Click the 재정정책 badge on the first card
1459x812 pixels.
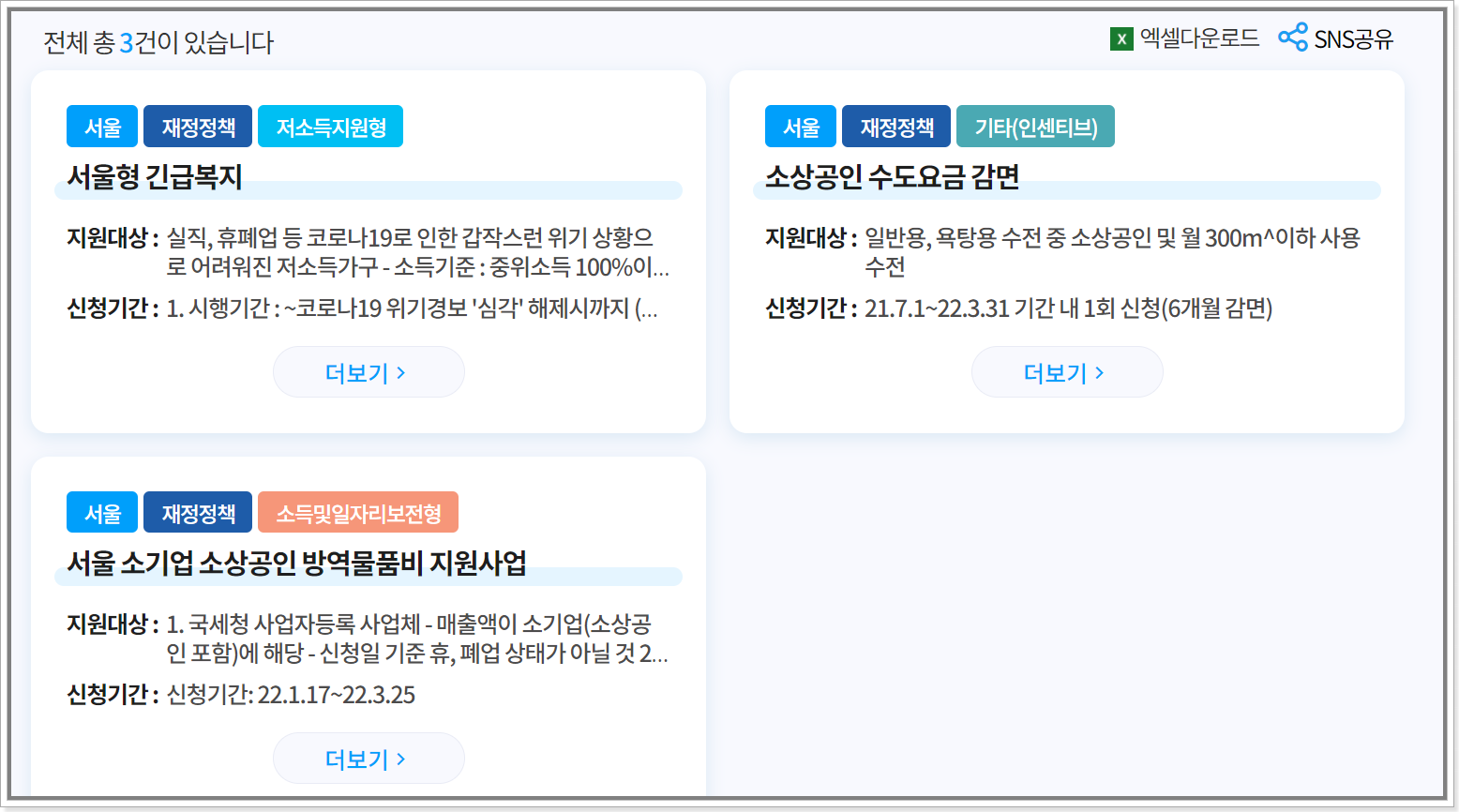point(197,126)
